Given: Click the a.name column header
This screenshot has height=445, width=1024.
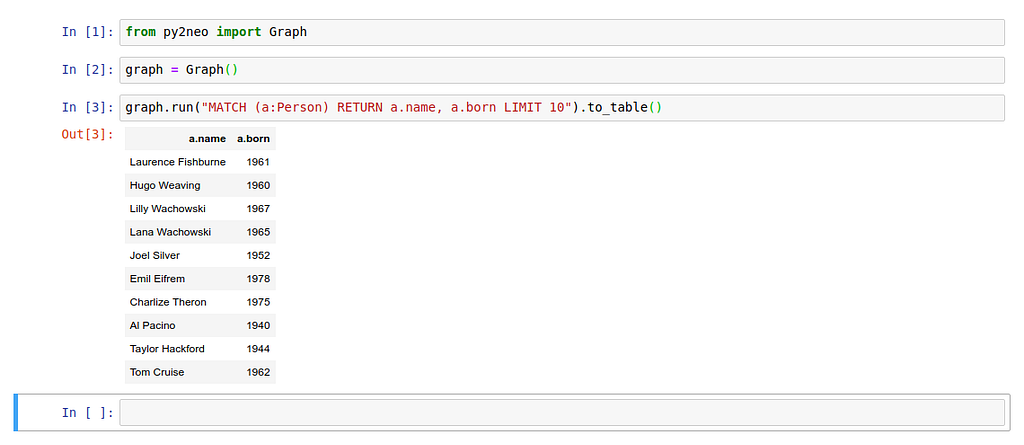Looking at the screenshot, I should [207, 139].
